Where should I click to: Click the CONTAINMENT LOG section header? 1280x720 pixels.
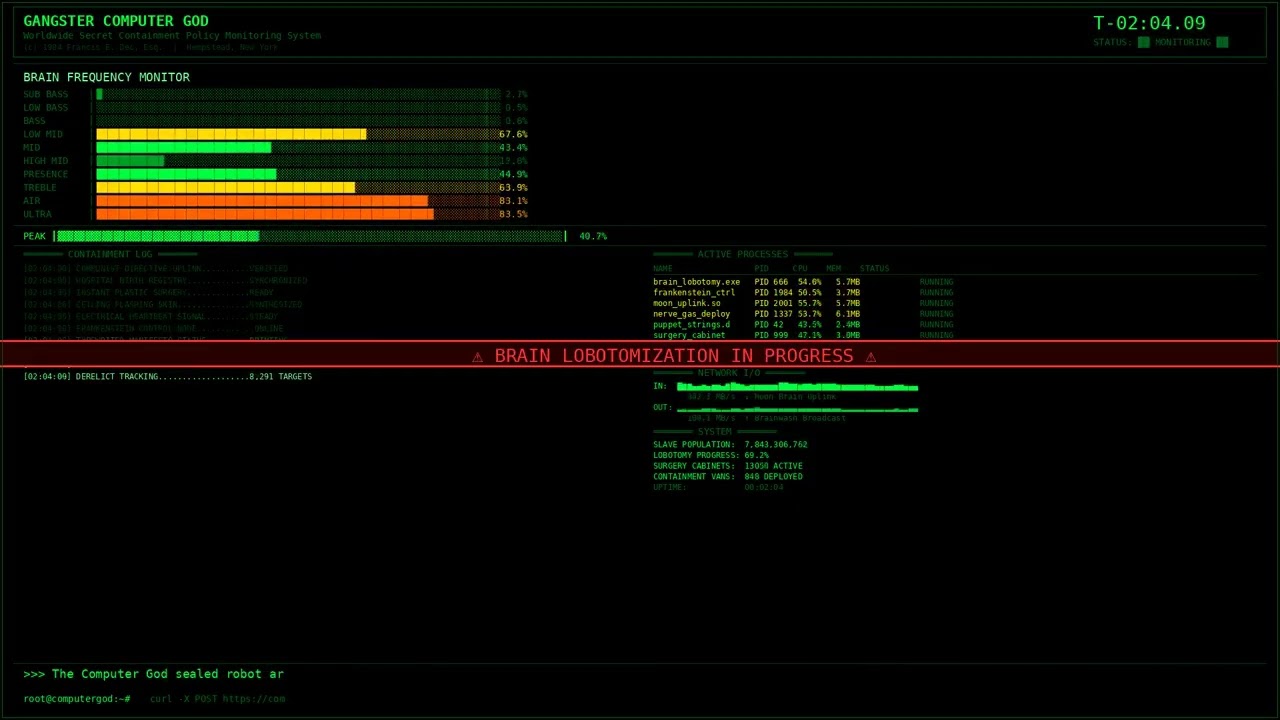[110, 254]
